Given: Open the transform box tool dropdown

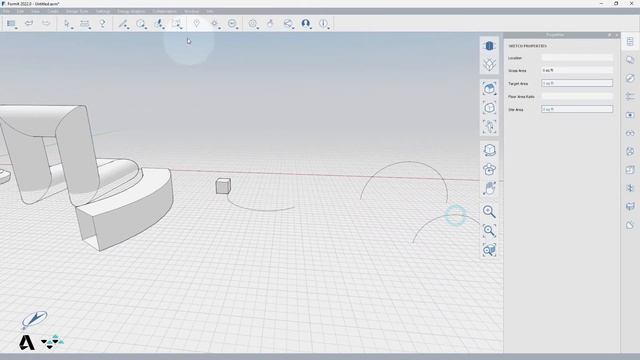Looking at the screenshot, I should 176,24.
